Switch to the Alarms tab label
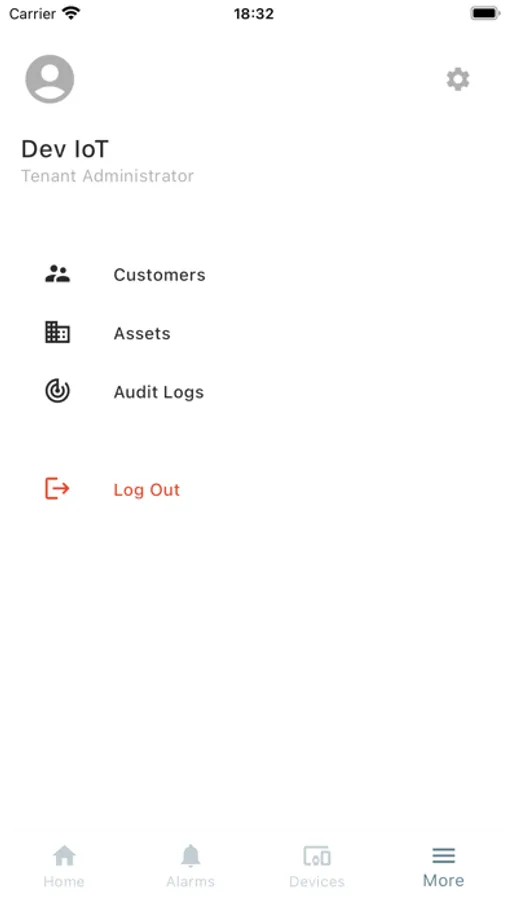This screenshot has height=900, width=507. coord(191,881)
